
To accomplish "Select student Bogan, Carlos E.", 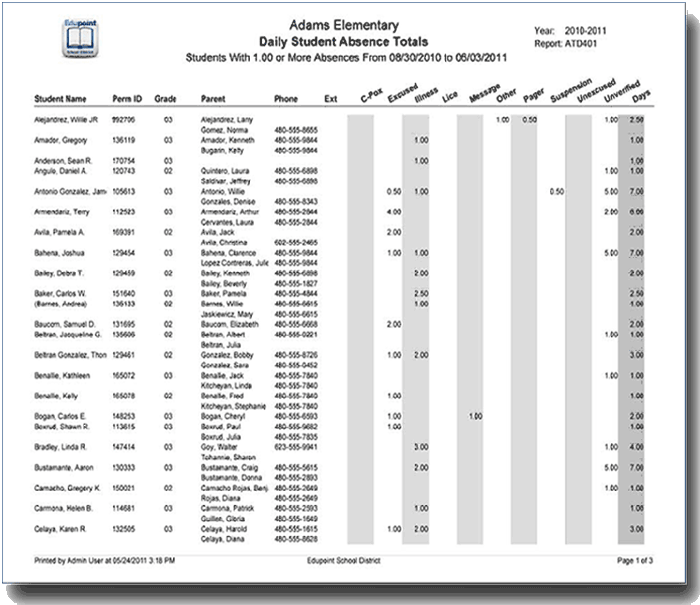I will 60,416.
